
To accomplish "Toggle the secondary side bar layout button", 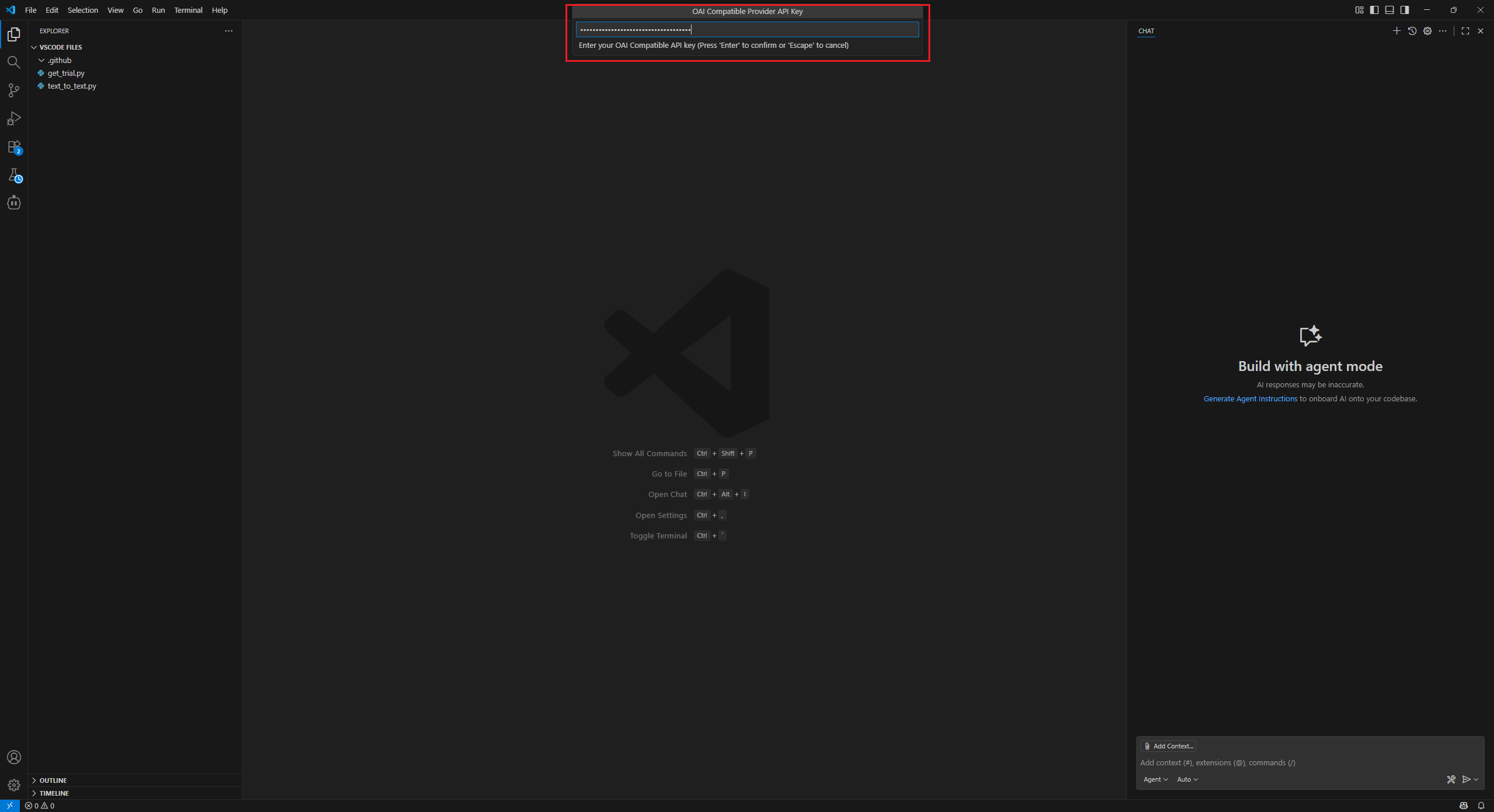I will [1405, 10].
